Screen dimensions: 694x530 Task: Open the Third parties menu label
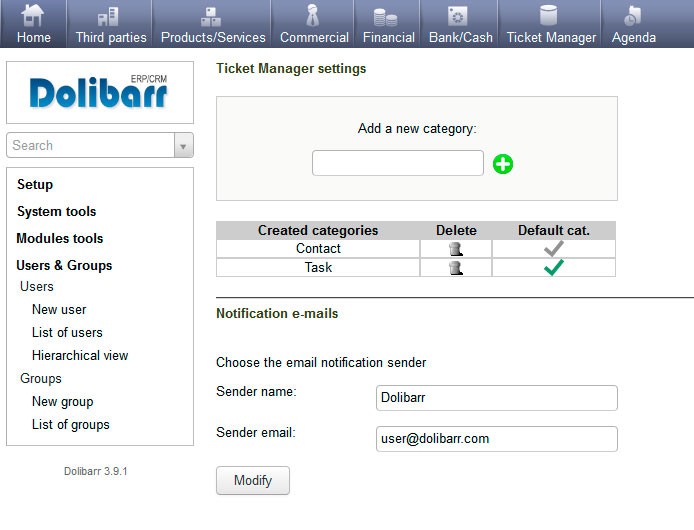[x=111, y=38]
